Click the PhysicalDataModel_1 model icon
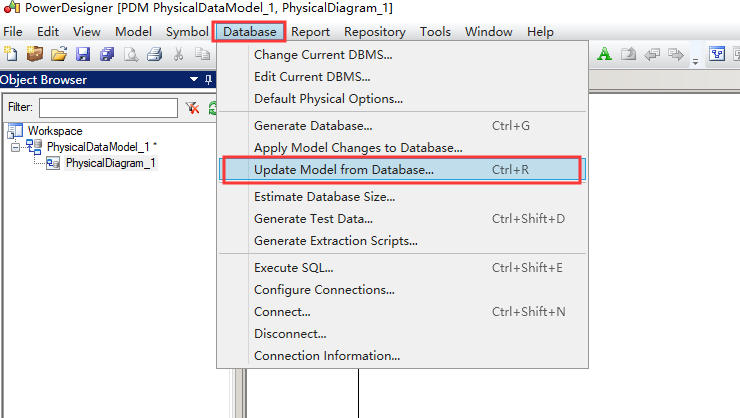Image resolution: width=740 pixels, height=418 pixels. pos(34,147)
